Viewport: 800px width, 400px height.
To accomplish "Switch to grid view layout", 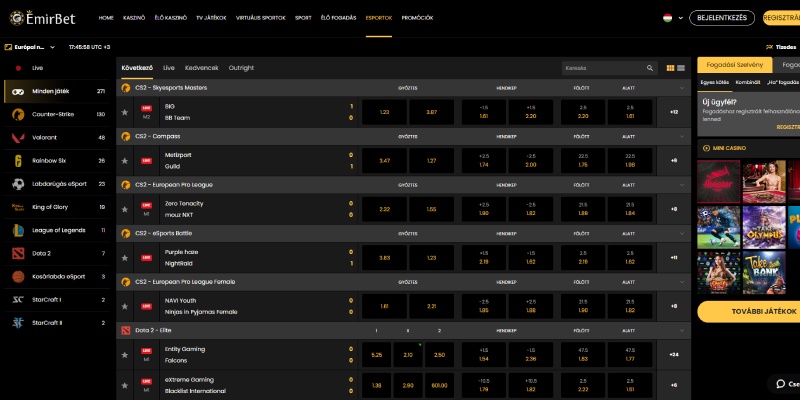I will click(670, 68).
